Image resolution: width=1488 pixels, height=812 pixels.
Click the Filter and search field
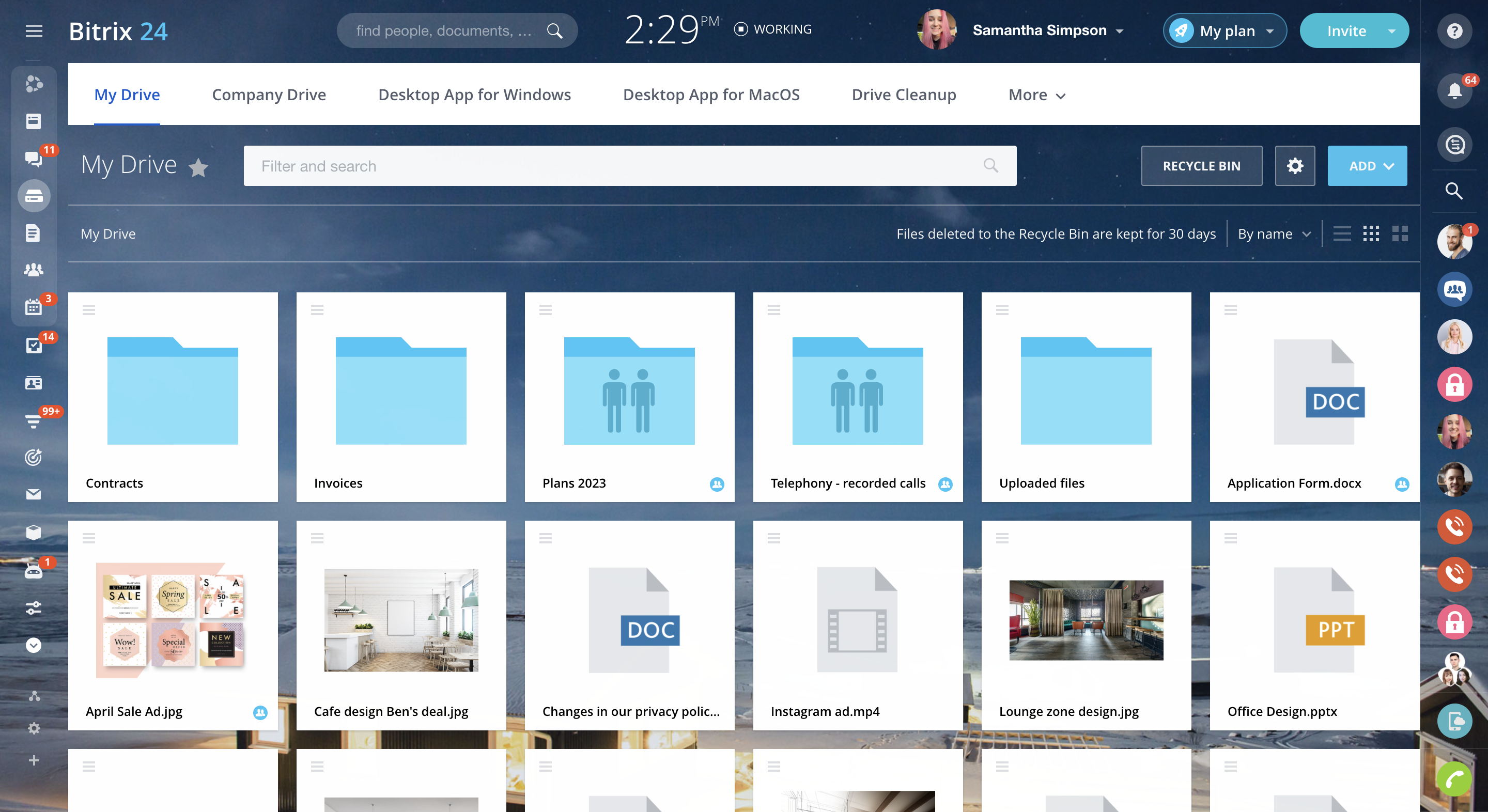[618, 166]
